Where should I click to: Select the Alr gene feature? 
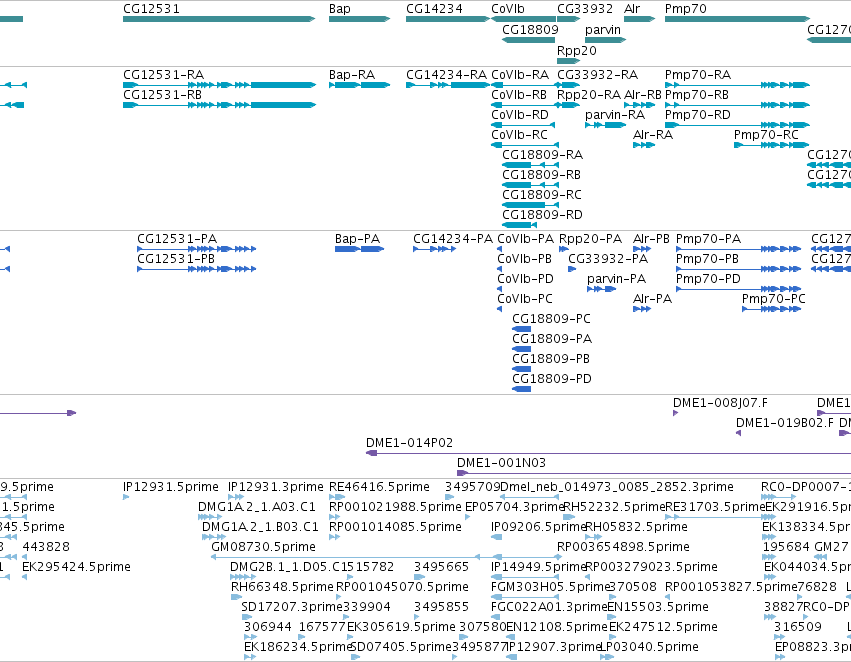639,19
